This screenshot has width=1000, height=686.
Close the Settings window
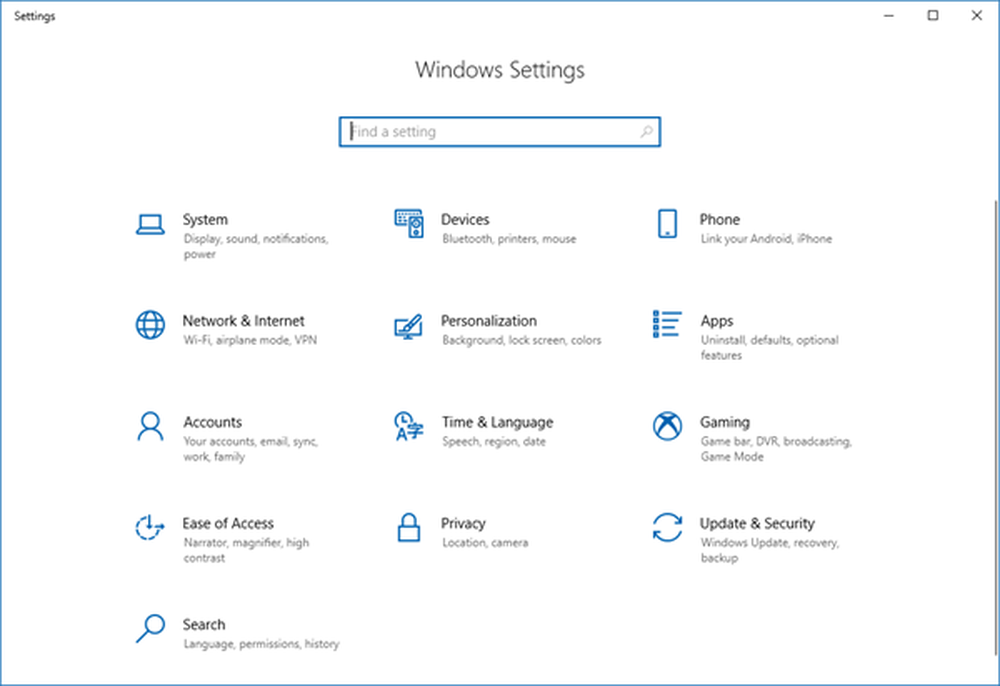point(976,15)
